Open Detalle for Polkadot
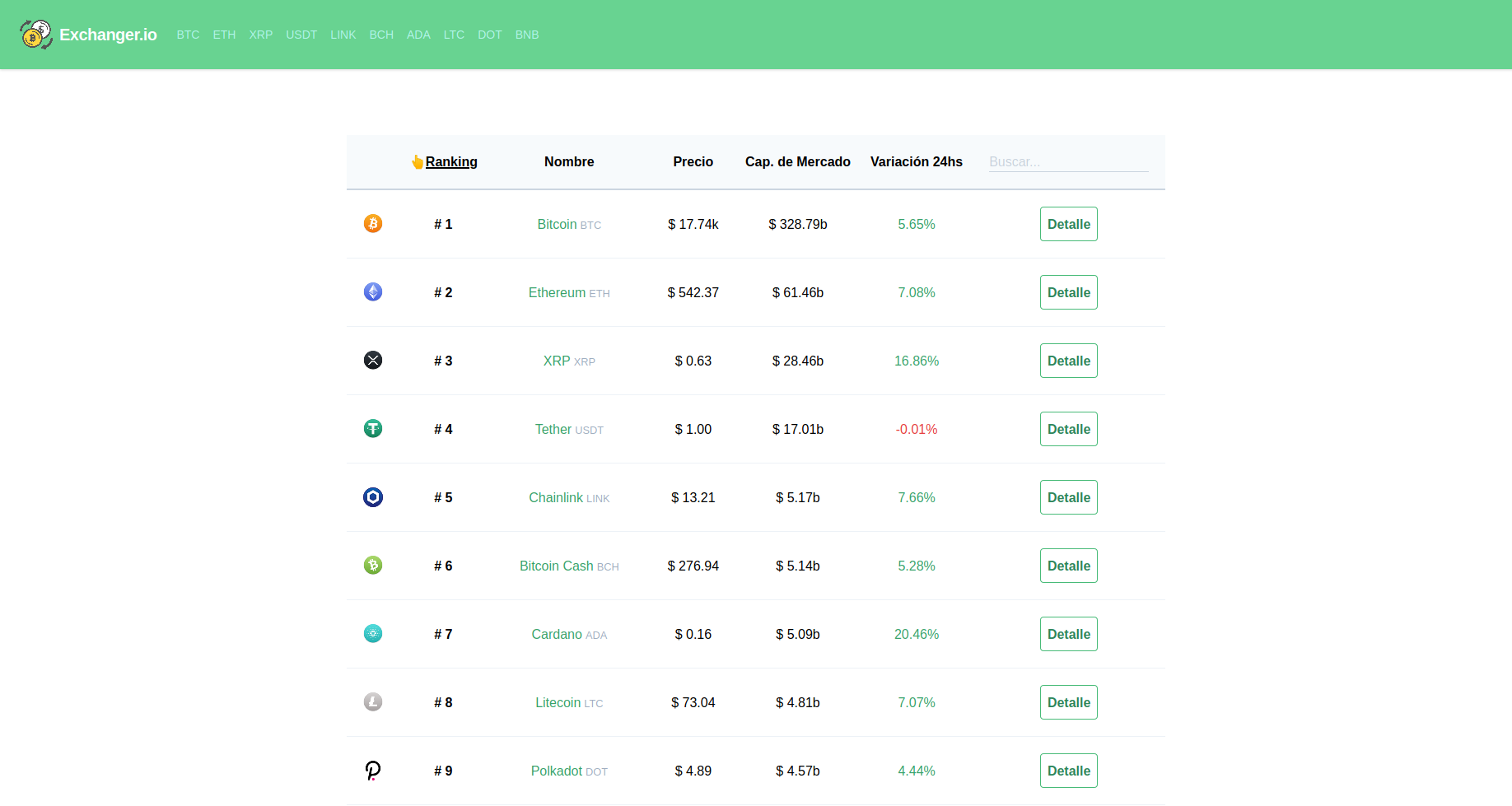This screenshot has width=1512, height=806. [1069, 771]
